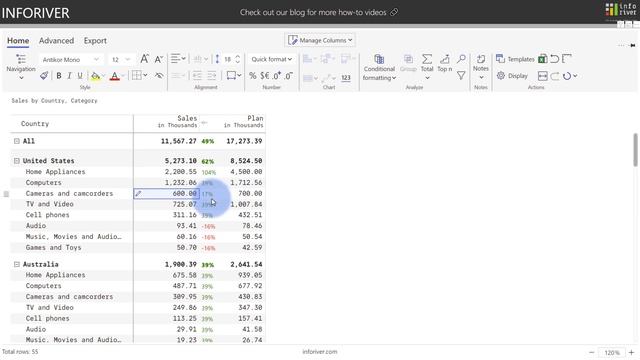Export to Excel icon

(x=542, y=59)
